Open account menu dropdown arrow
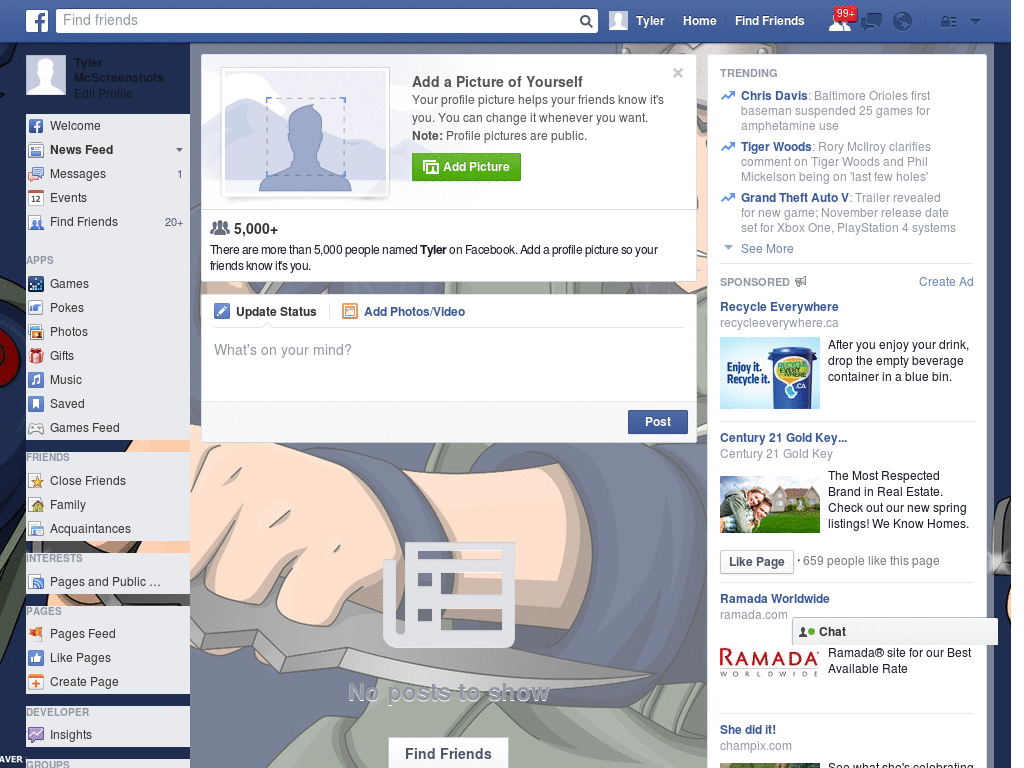 point(975,22)
